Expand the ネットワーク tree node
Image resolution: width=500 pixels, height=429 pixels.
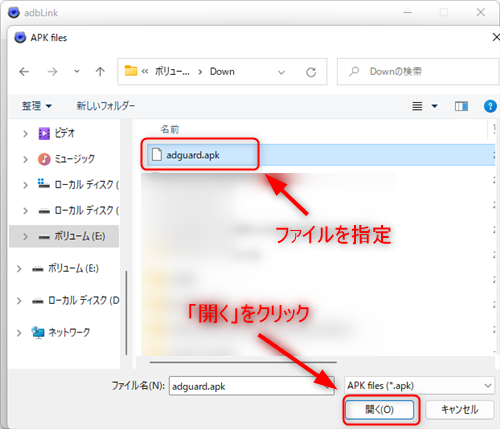19,333
